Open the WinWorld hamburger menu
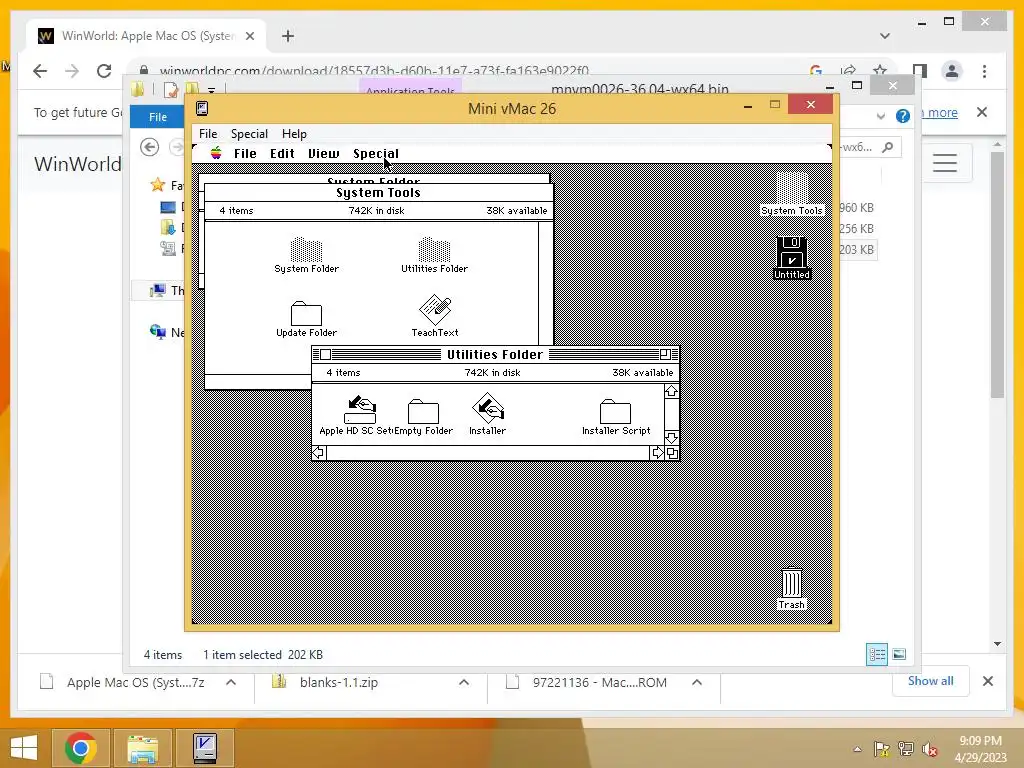 pyautogui.click(x=944, y=163)
